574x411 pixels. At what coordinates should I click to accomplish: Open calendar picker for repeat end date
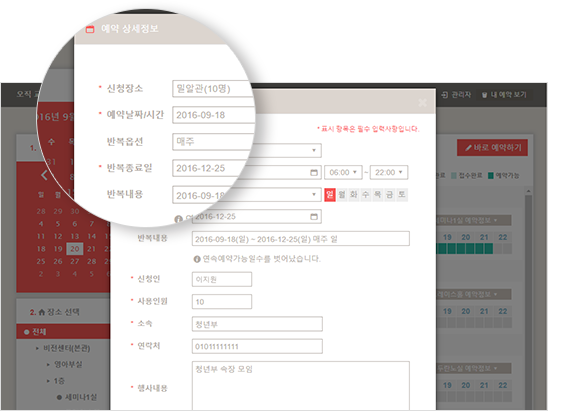[x=314, y=217]
